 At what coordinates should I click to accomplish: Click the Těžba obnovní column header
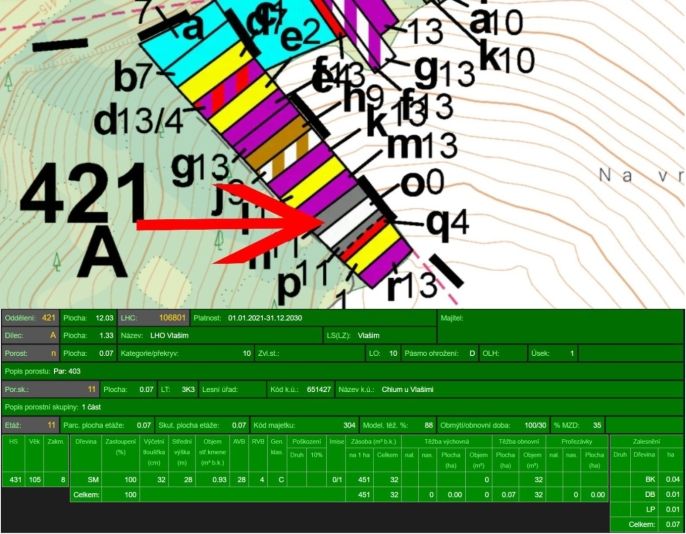tap(519, 442)
